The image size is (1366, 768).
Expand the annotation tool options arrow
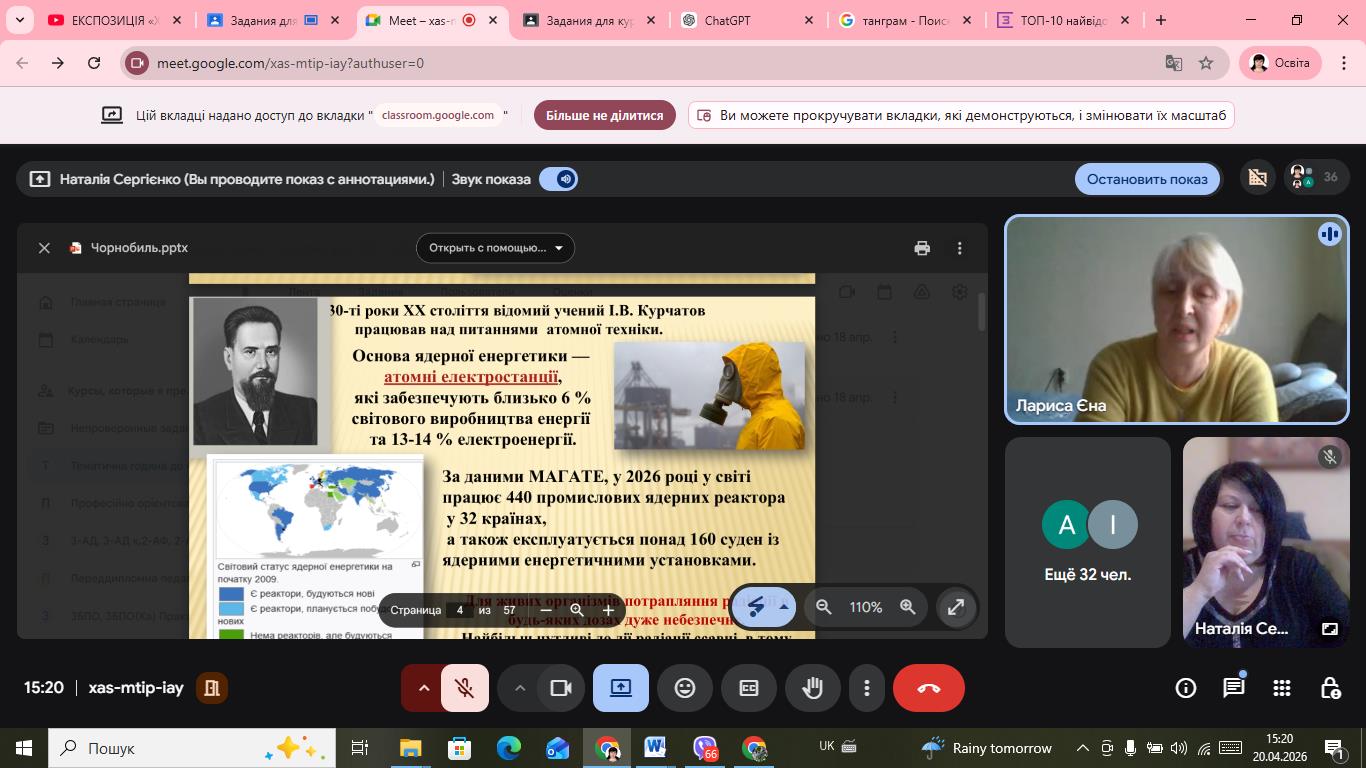point(784,607)
